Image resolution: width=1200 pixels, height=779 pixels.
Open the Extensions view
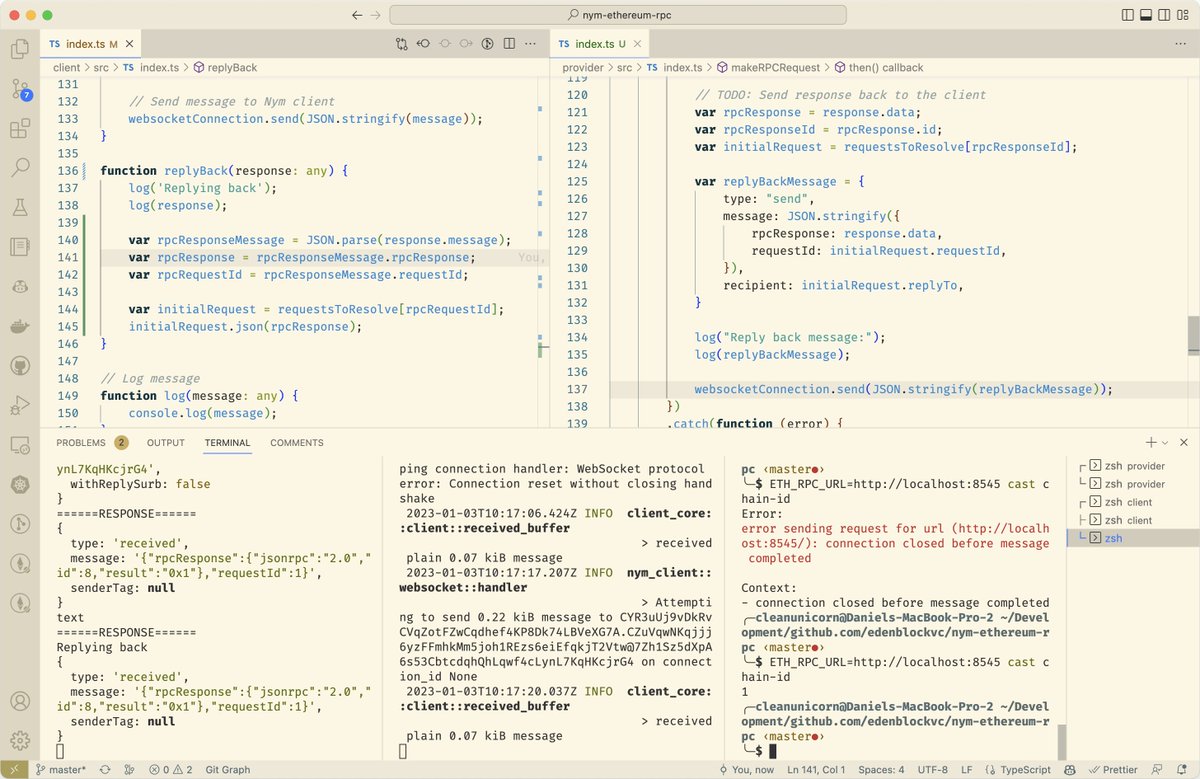19,129
